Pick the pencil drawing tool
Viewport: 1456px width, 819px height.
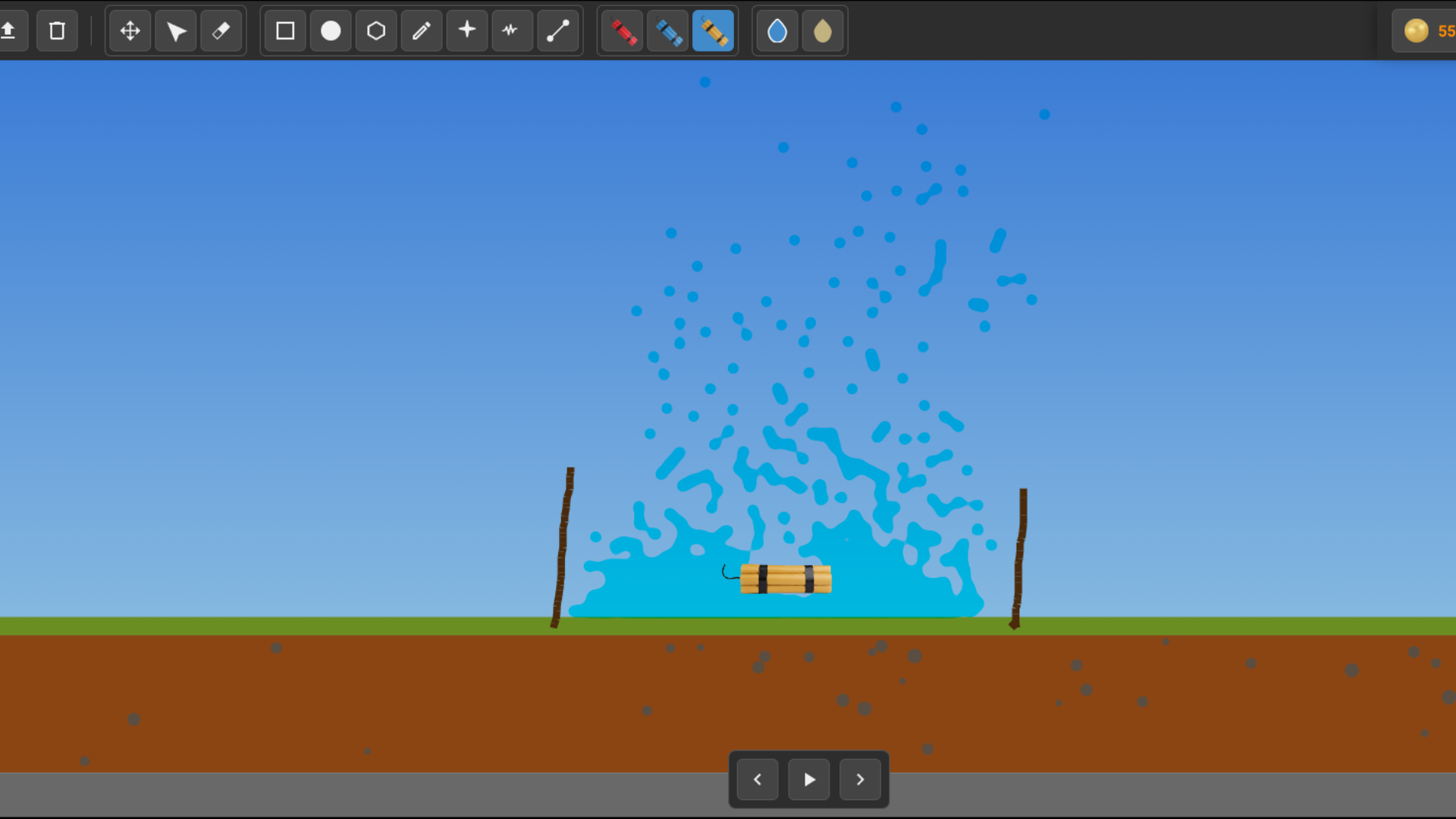pos(421,31)
